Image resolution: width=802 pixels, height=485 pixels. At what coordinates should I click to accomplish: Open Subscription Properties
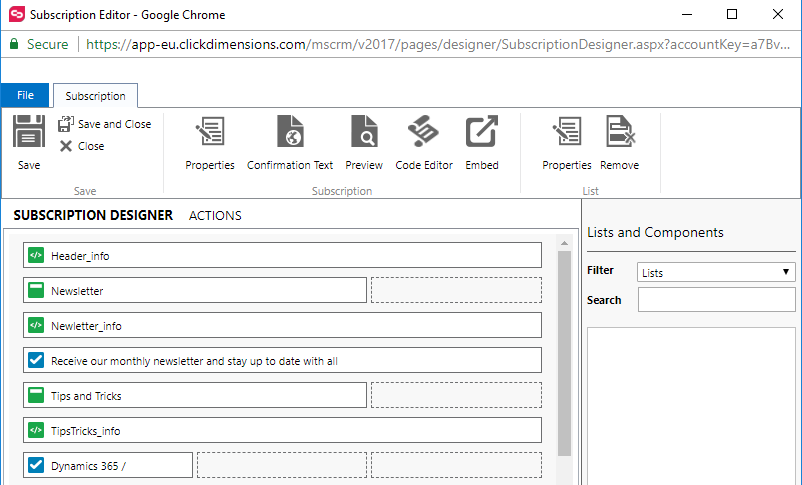tap(210, 143)
